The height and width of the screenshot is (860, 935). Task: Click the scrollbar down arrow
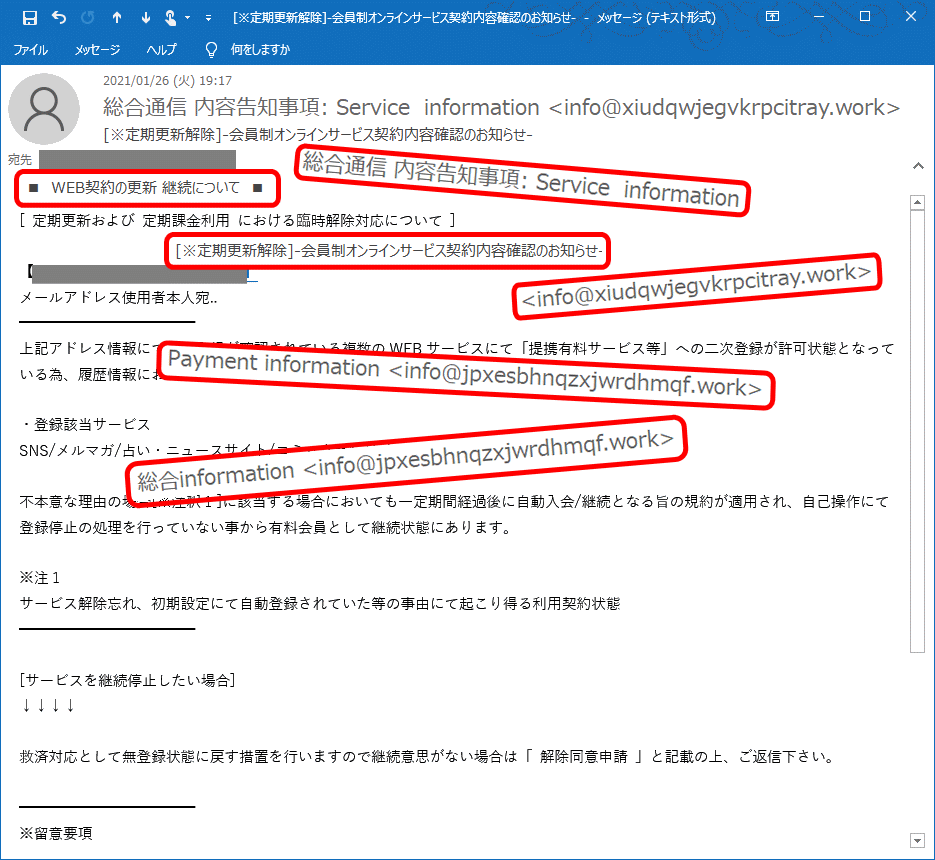[x=917, y=840]
